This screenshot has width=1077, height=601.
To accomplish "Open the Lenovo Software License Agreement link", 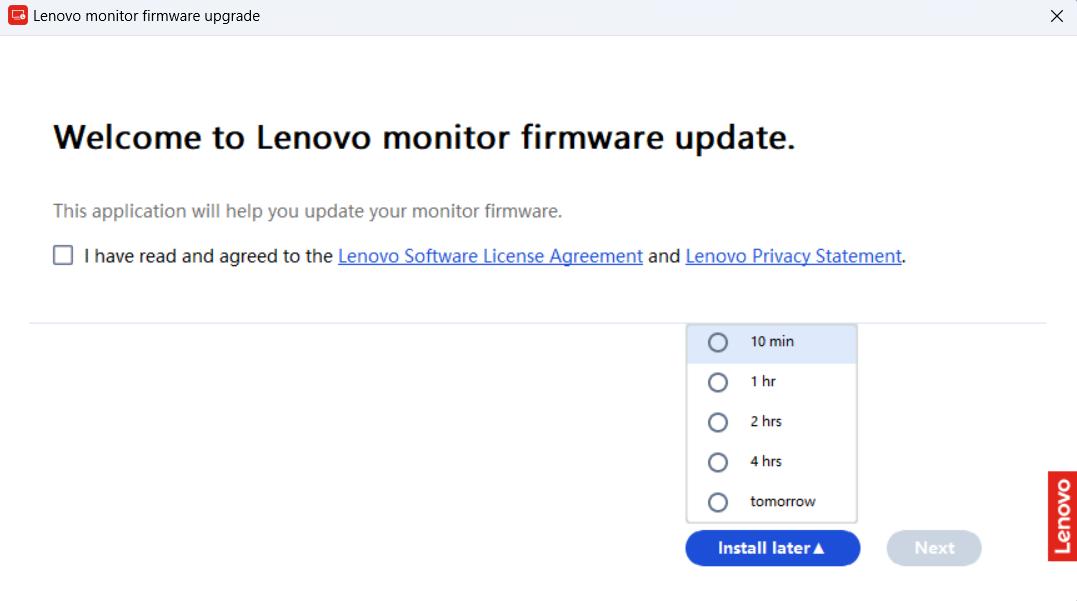I will (x=490, y=256).
